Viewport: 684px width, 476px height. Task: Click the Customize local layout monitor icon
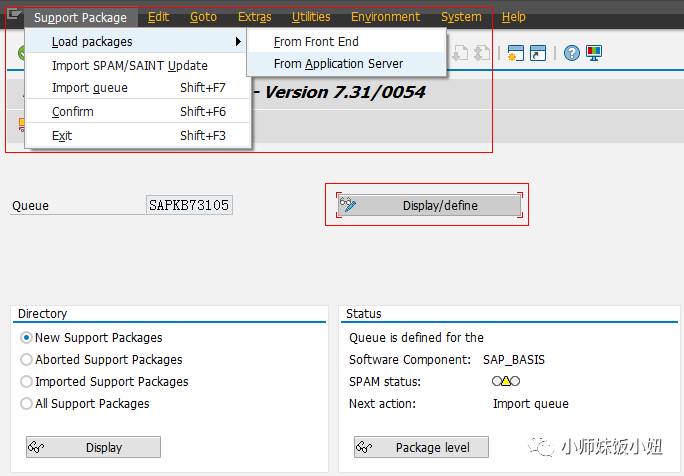594,53
